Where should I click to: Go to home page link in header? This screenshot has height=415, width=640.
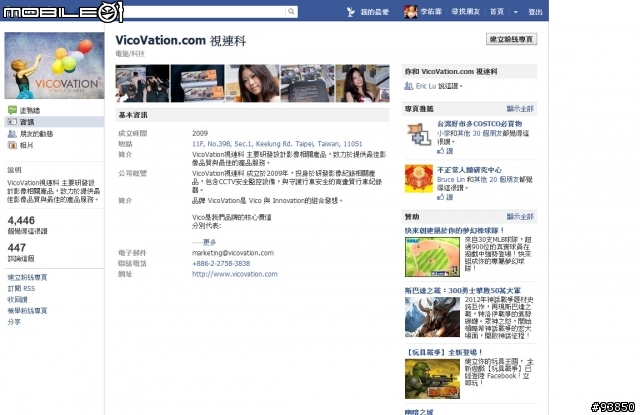click(x=497, y=11)
